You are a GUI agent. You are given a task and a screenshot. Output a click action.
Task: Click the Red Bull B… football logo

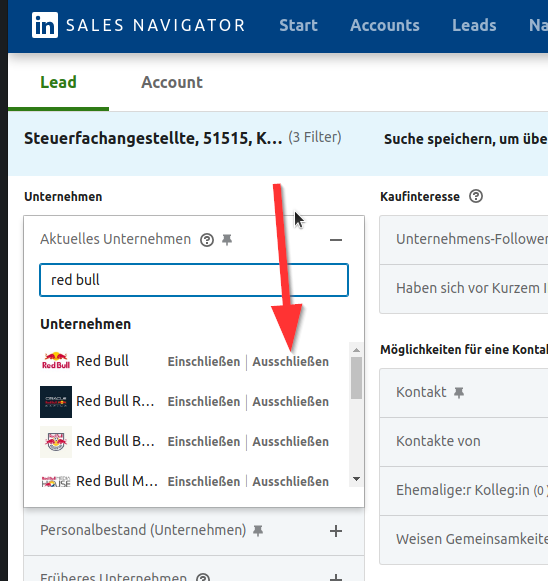56,442
